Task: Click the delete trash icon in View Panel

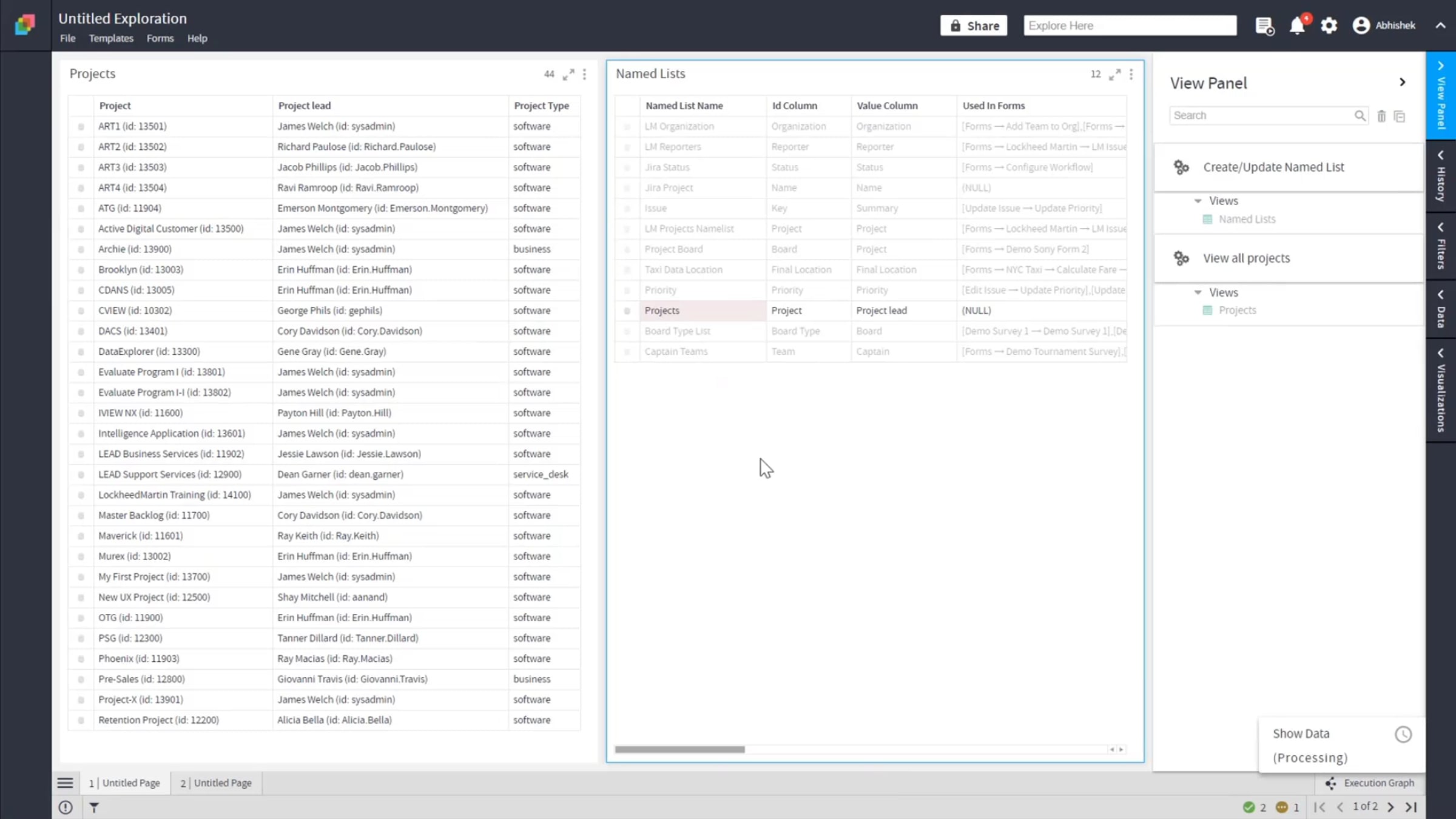Action: click(x=1381, y=116)
